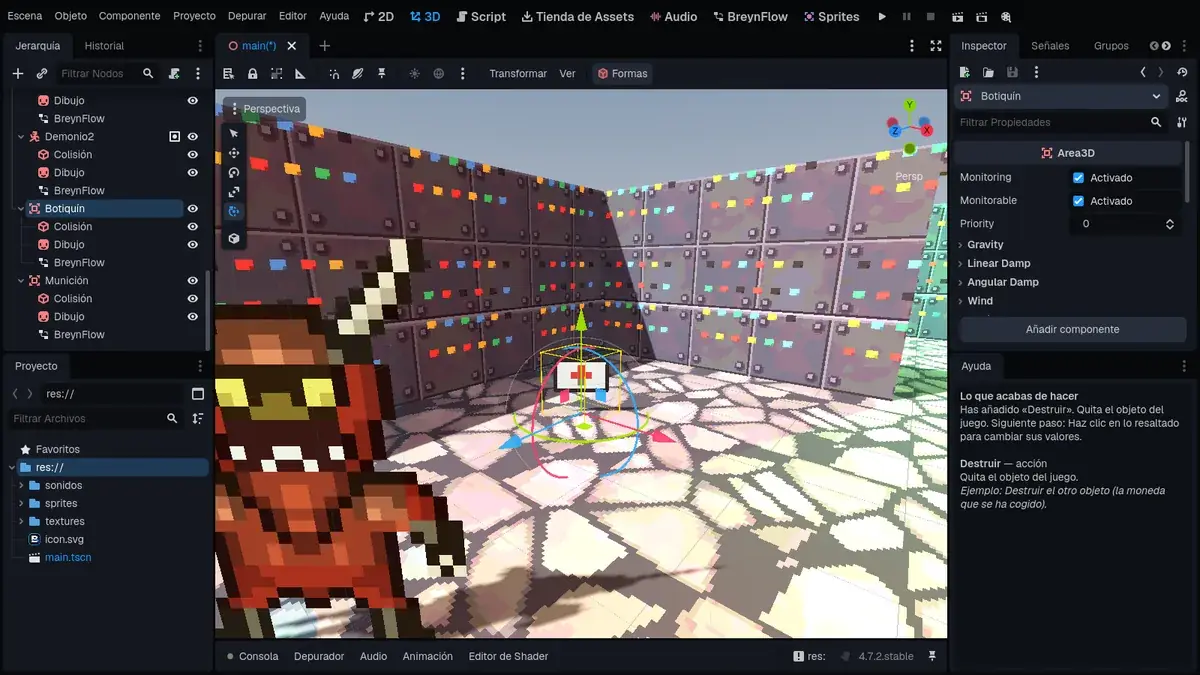Image resolution: width=1200 pixels, height=675 pixels.
Task: Click the instance scene chain-link icon
Action: tap(42, 74)
